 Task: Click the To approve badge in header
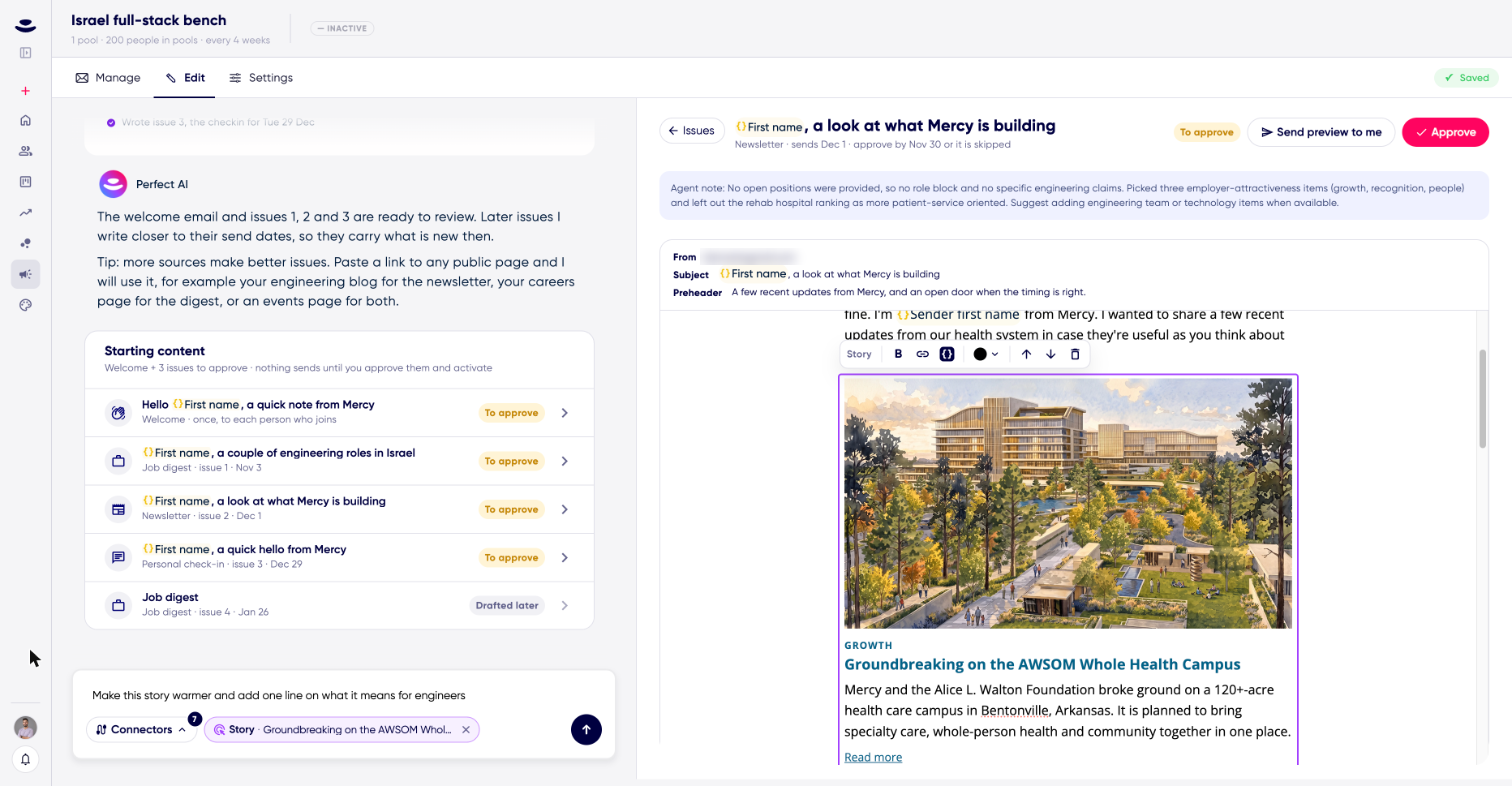(1207, 132)
